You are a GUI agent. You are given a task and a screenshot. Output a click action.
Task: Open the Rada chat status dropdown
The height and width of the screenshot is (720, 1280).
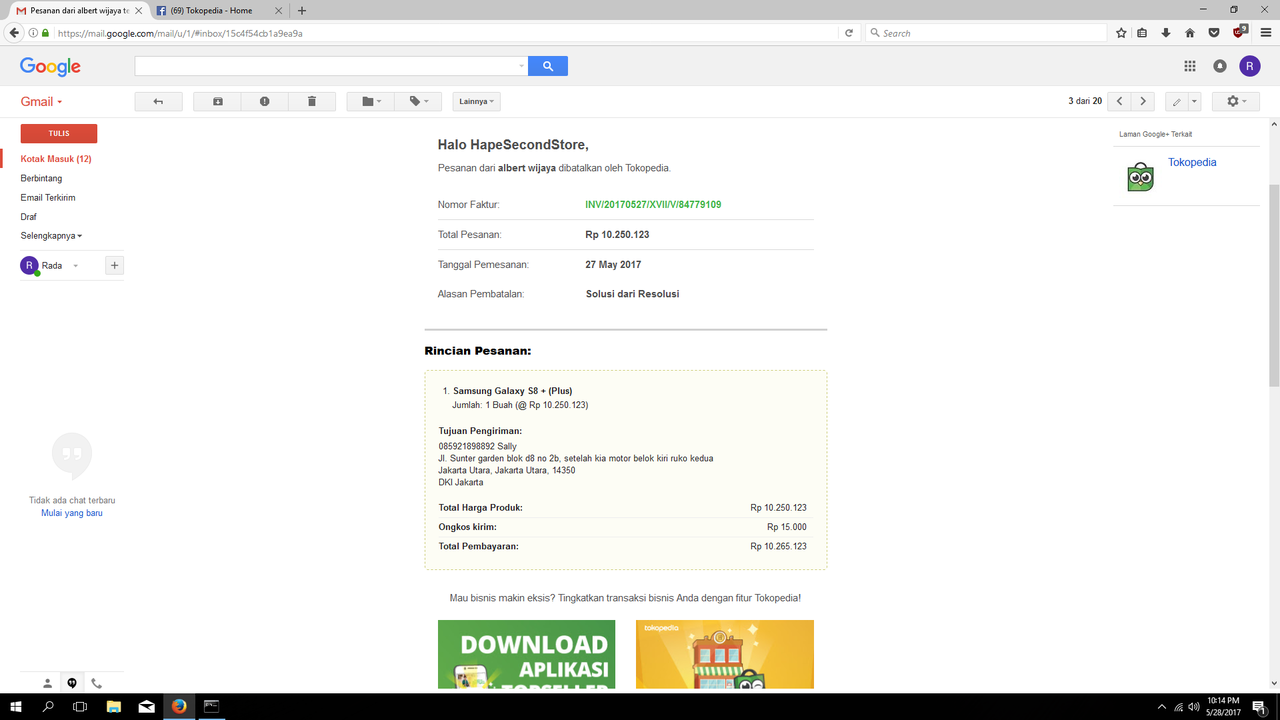click(75, 266)
